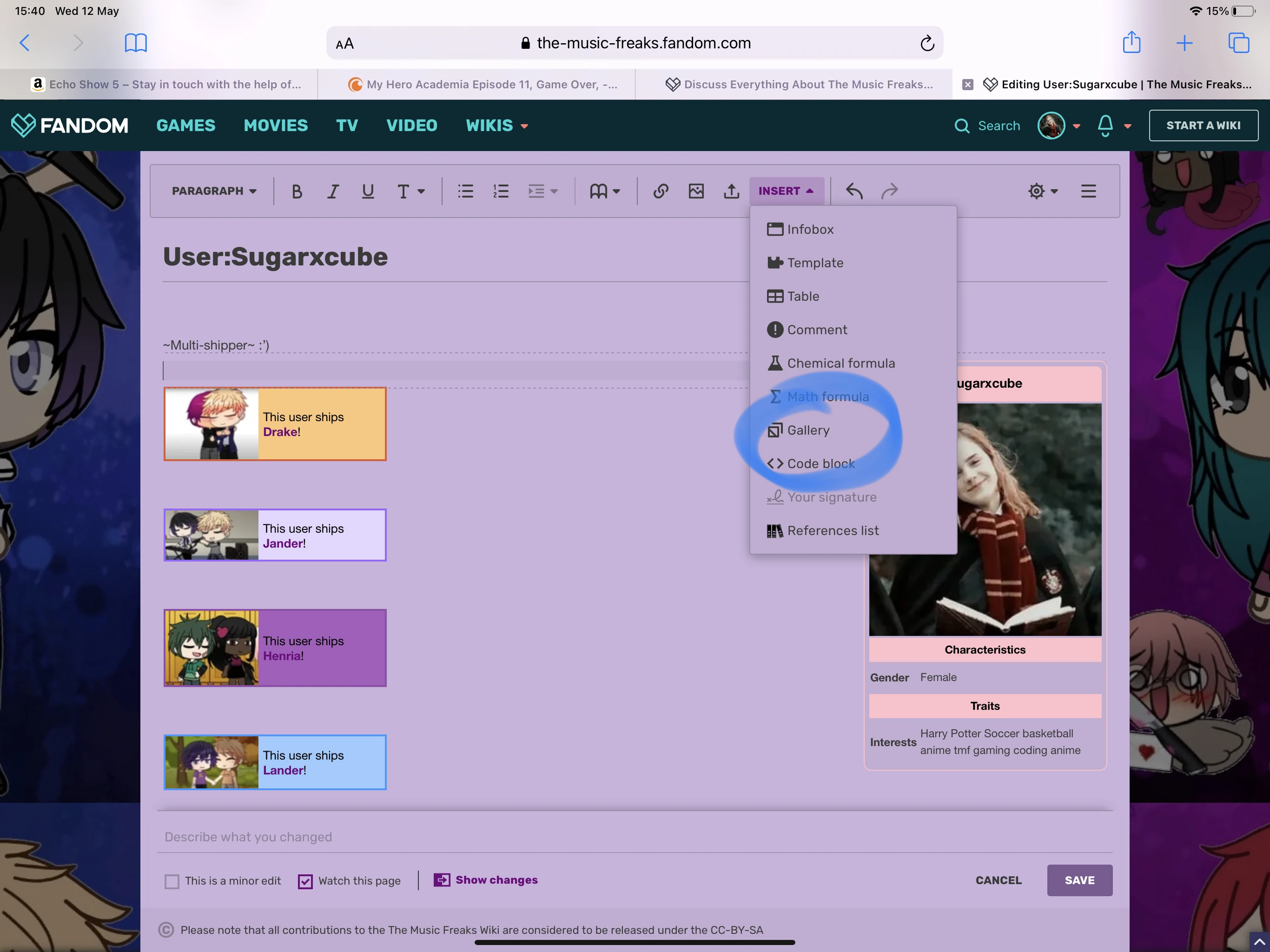Create a bulleted list
Image resolution: width=1270 pixels, height=952 pixels.
(x=465, y=191)
